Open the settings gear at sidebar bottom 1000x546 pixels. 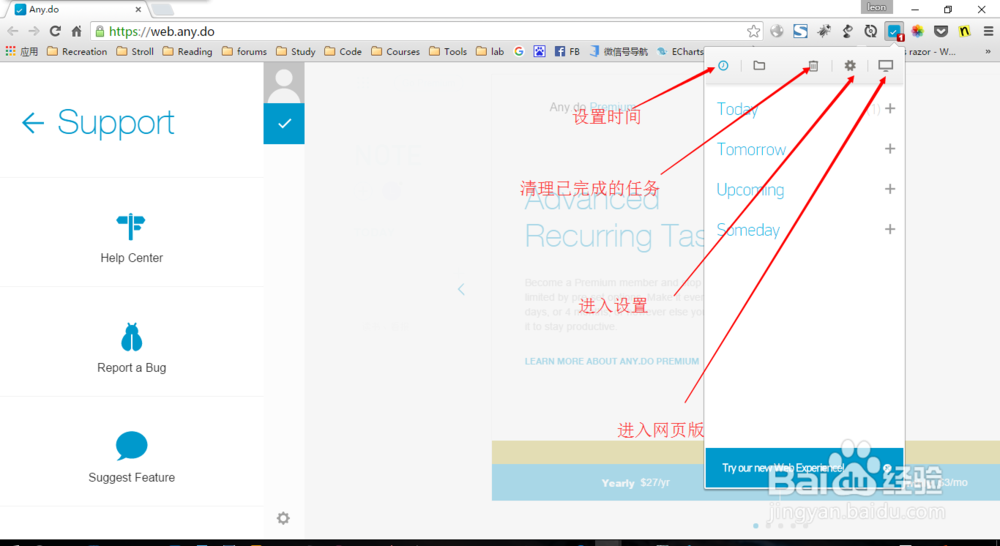pyautogui.click(x=283, y=518)
